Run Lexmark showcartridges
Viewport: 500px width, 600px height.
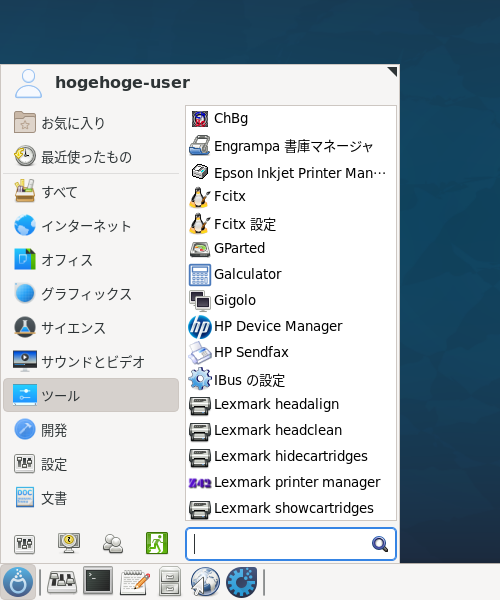291,509
